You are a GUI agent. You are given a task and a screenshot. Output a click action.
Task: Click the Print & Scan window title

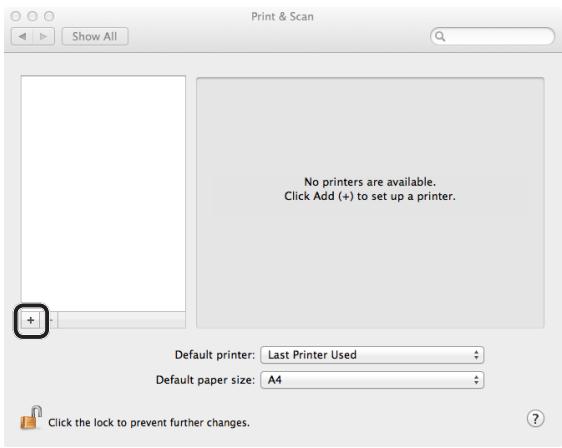(x=282, y=16)
